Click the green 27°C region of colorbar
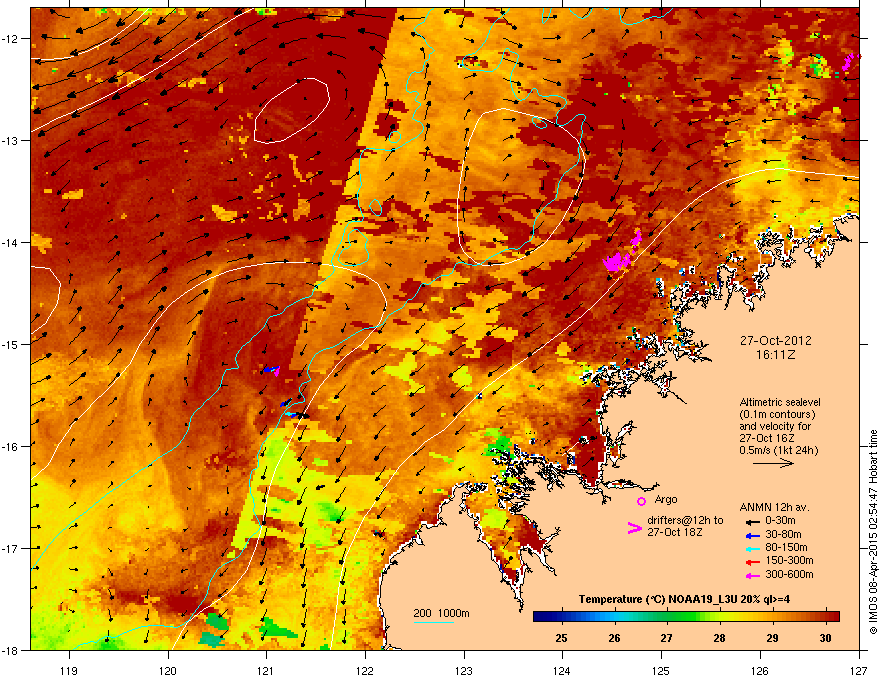The height and width of the screenshot is (680, 880). [x=667, y=617]
